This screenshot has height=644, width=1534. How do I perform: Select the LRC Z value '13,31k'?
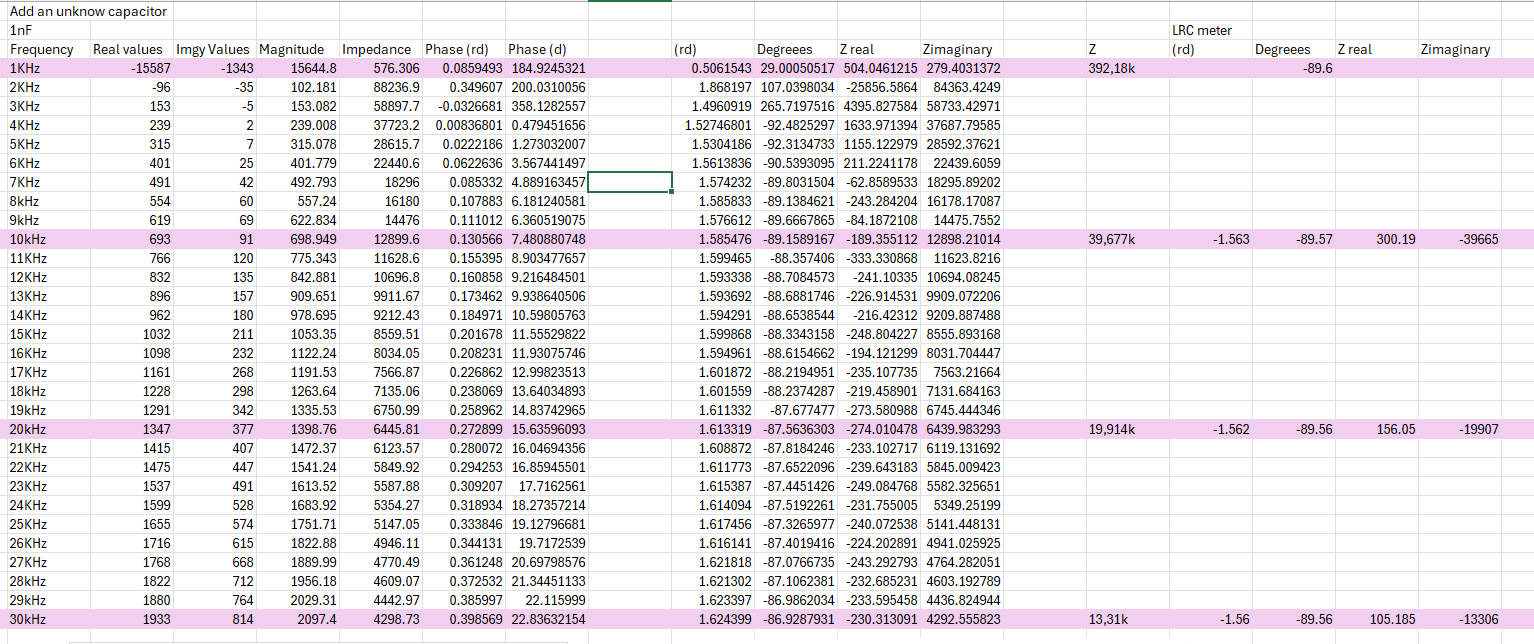[1108, 619]
